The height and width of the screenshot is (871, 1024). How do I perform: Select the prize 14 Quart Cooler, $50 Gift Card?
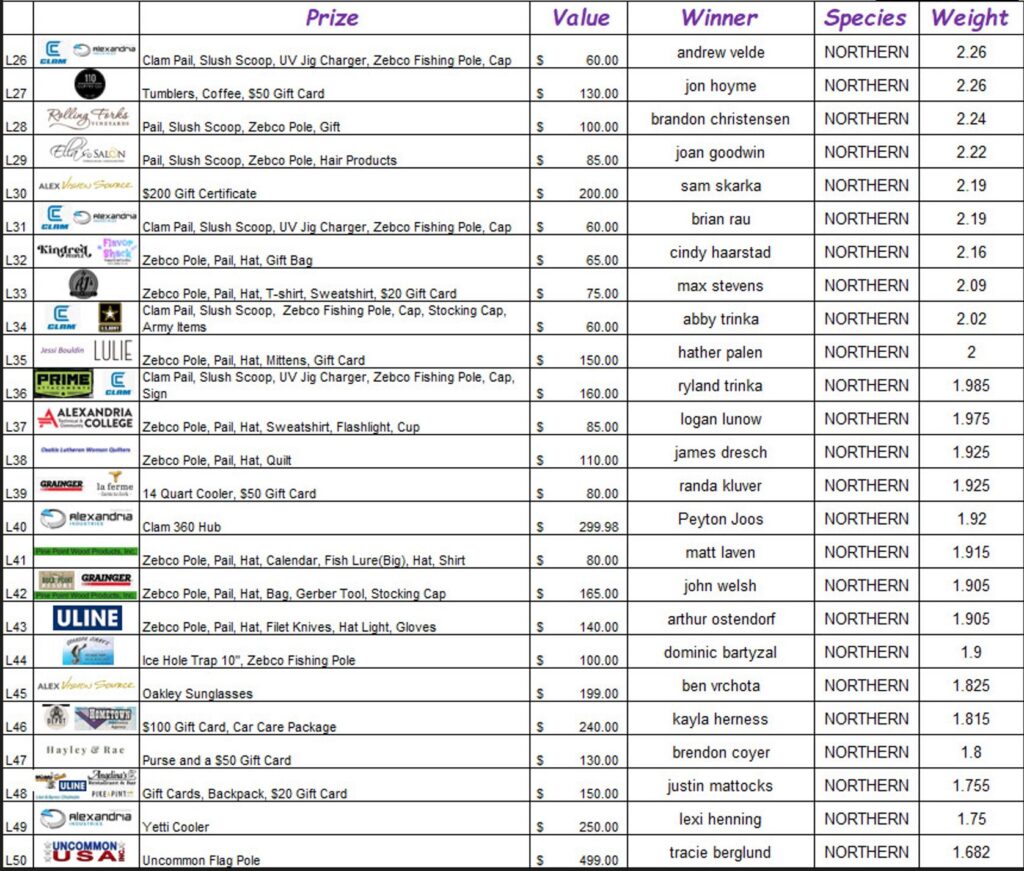pyautogui.click(x=229, y=494)
